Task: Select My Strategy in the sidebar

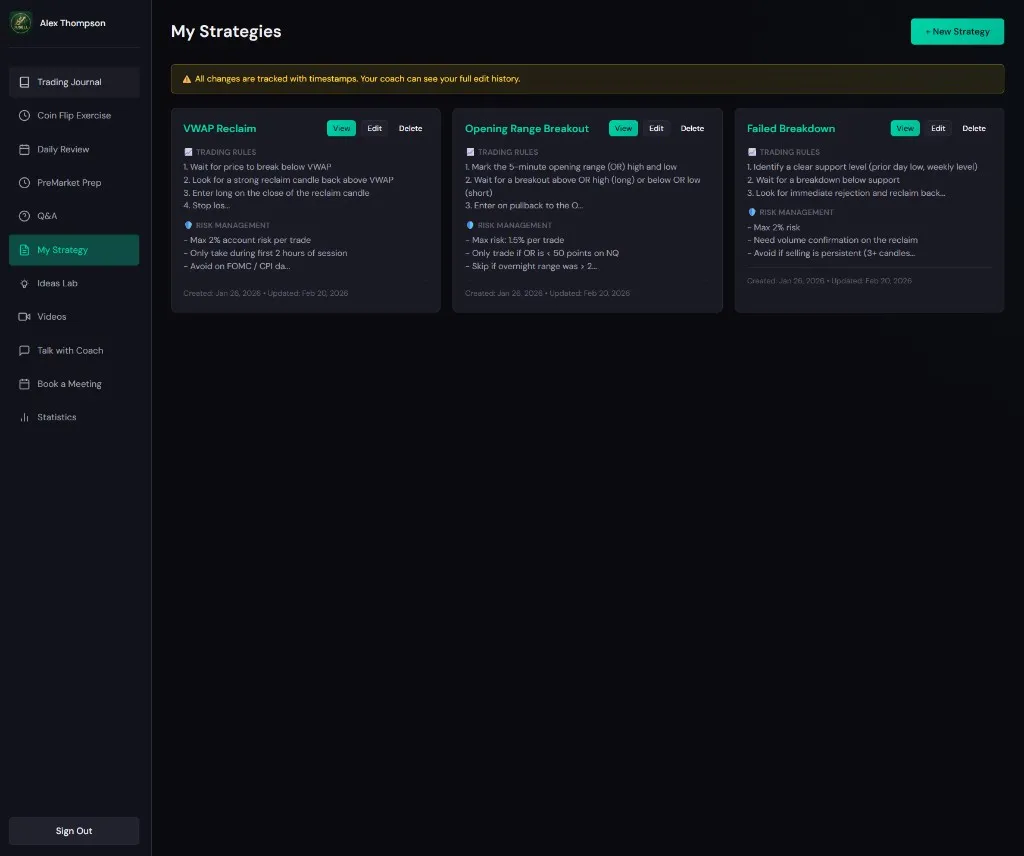Action: [63, 250]
